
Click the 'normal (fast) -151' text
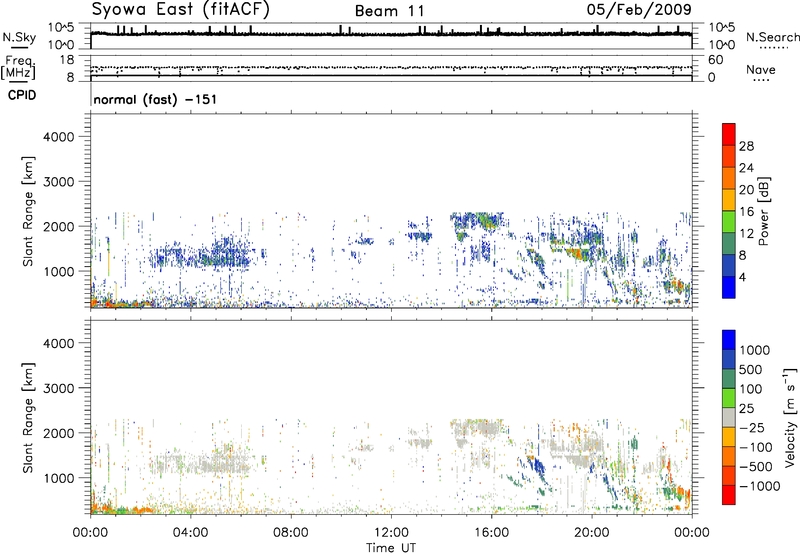(x=155, y=99)
